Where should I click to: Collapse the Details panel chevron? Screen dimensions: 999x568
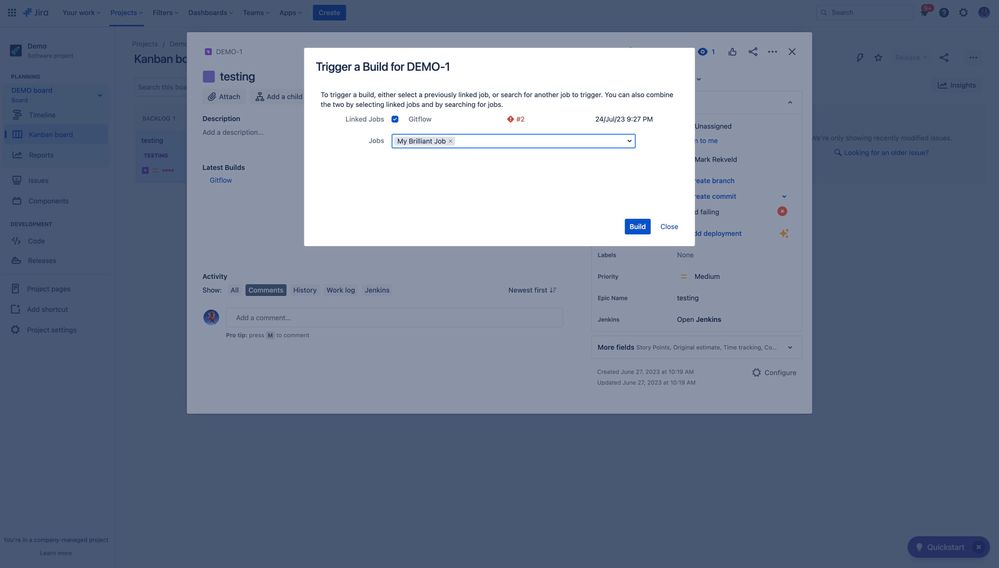click(x=790, y=103)
